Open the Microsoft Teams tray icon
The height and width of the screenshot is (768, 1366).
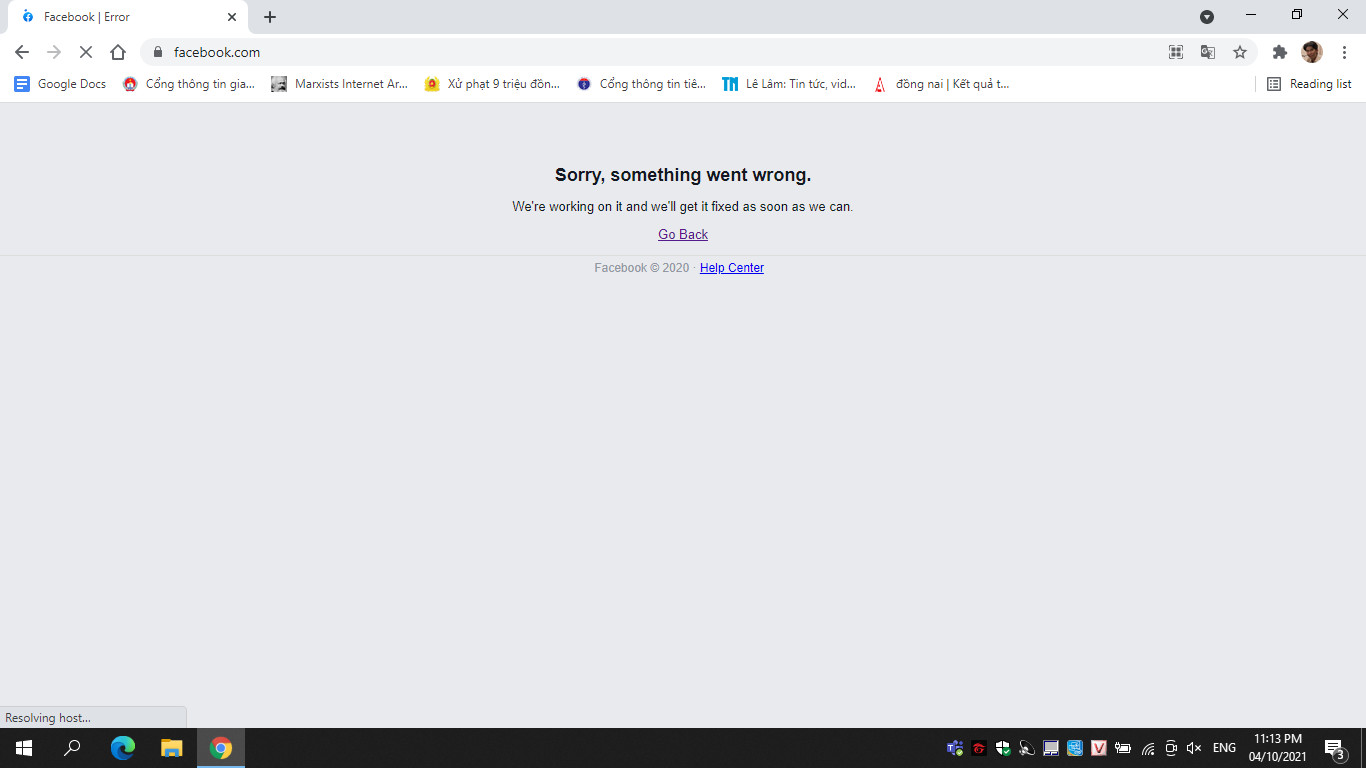955,748
